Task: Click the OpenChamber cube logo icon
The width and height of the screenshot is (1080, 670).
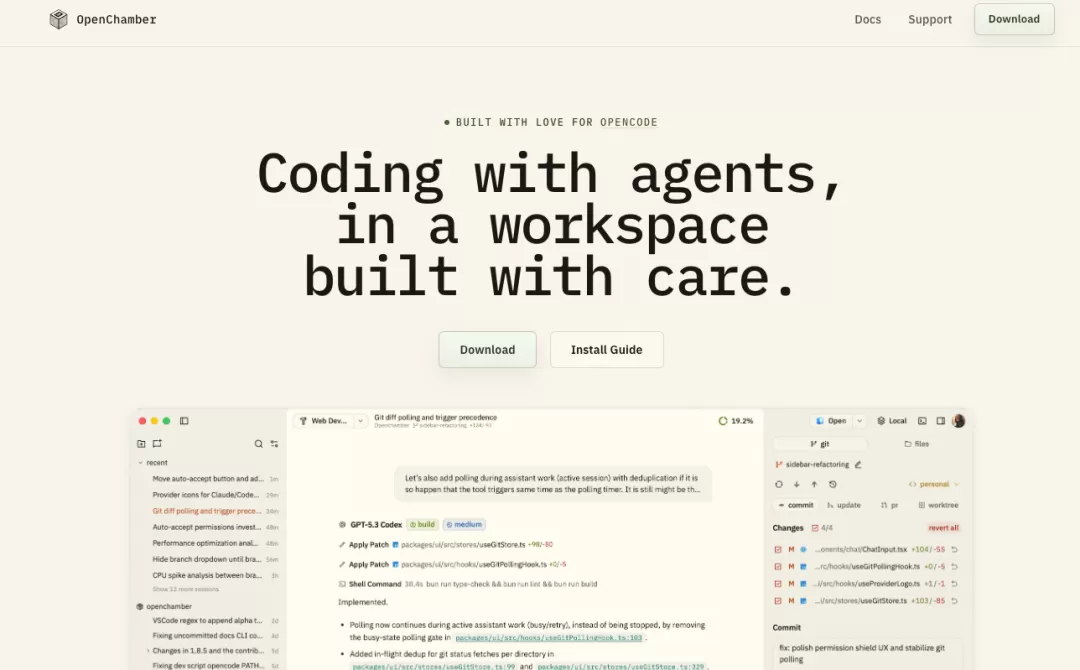Action: (59, 19)
